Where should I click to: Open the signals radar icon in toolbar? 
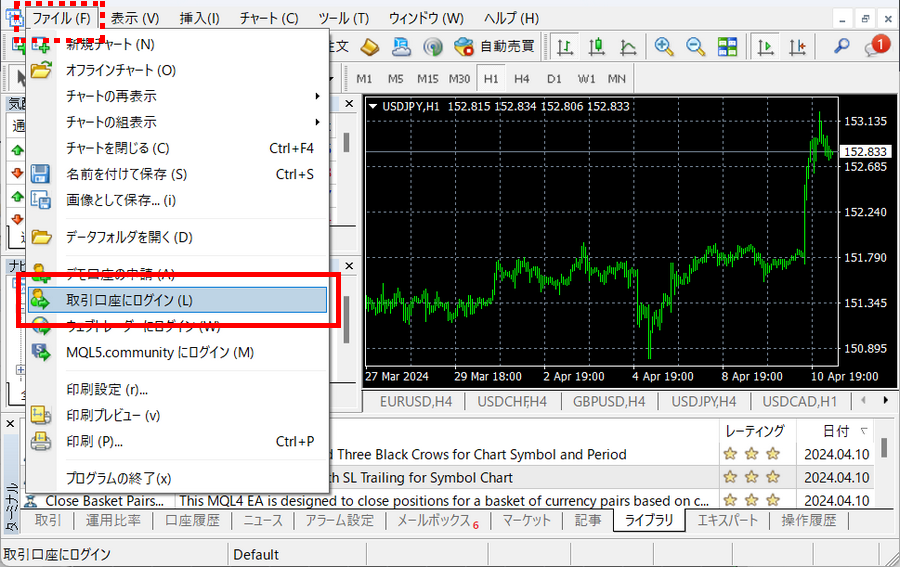(x=433, y=46)
